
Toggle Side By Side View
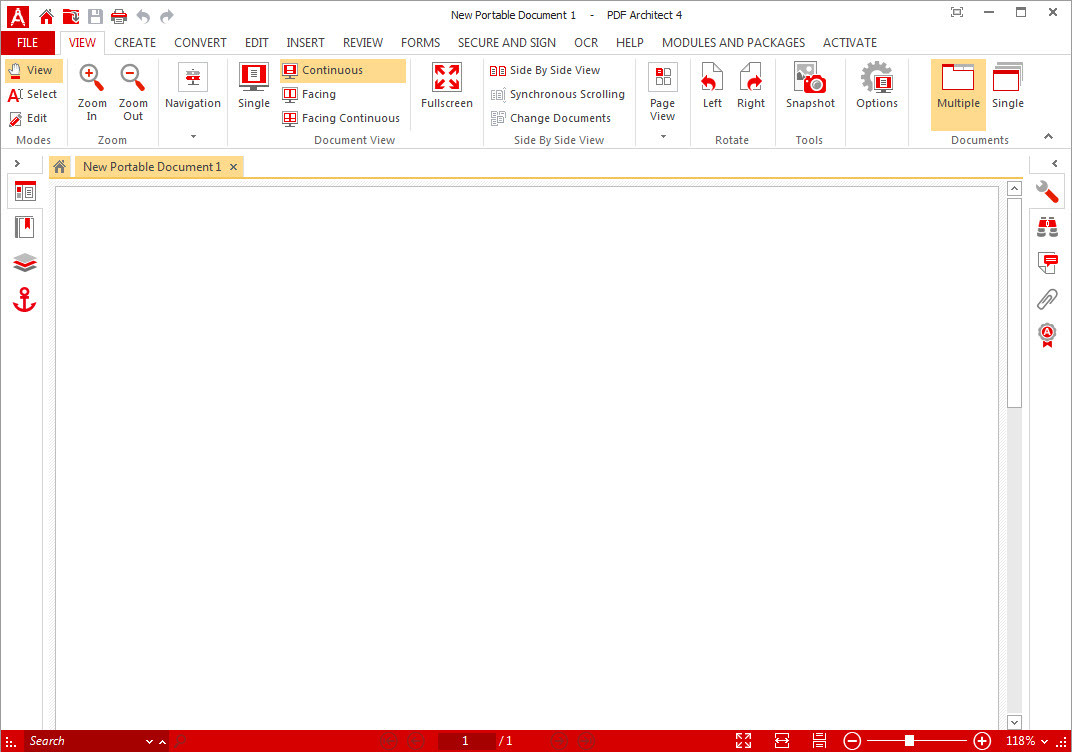545,70
